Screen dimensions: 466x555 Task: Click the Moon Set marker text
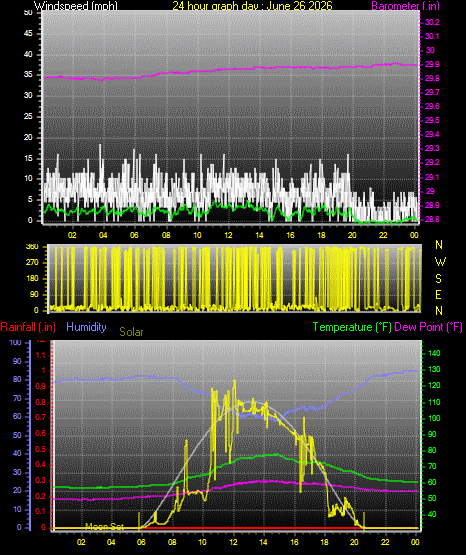coord(104,527)
